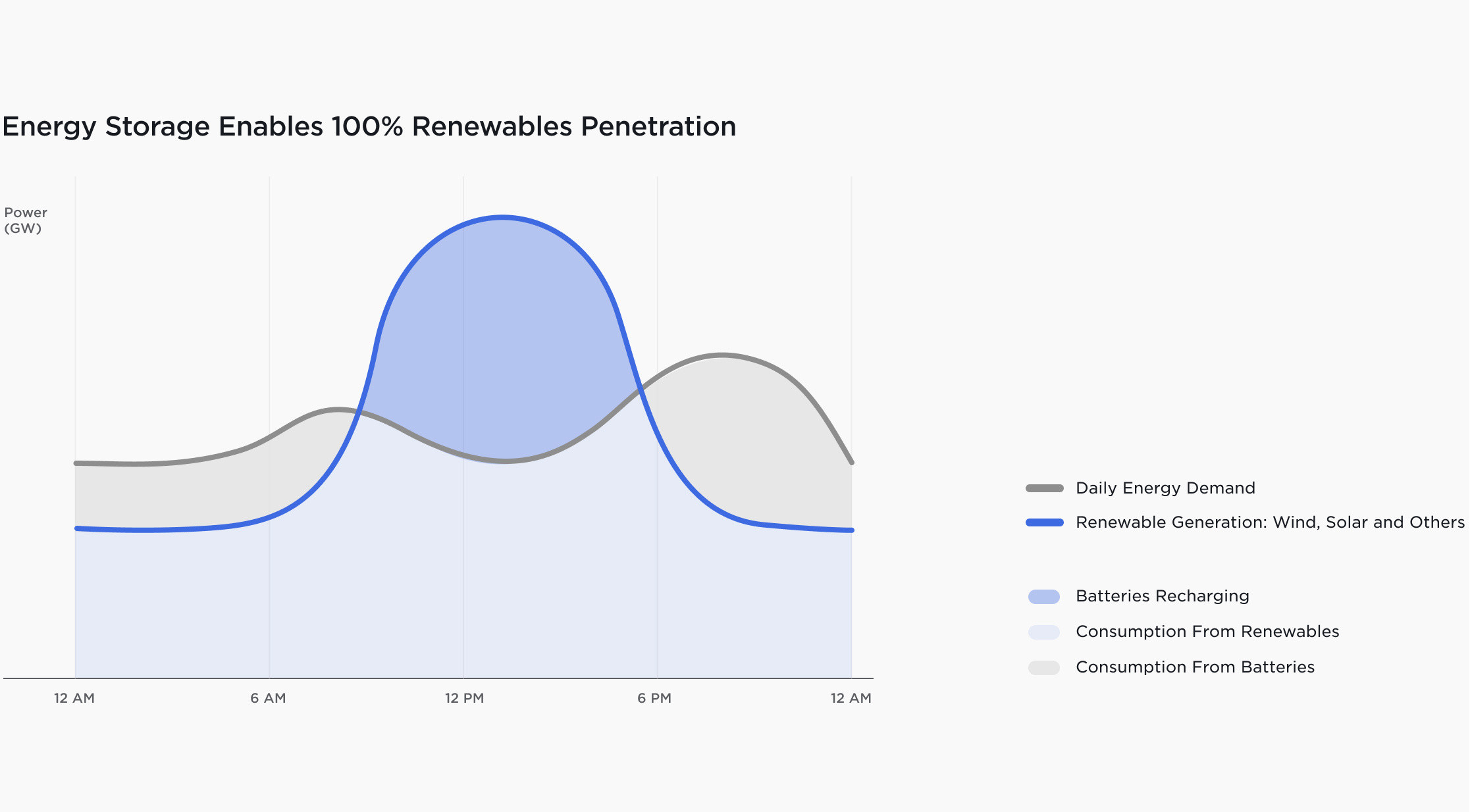Click the first 12 AM axis label
Viewport: 1470px width, 812px height.
[x=74, y=698]
